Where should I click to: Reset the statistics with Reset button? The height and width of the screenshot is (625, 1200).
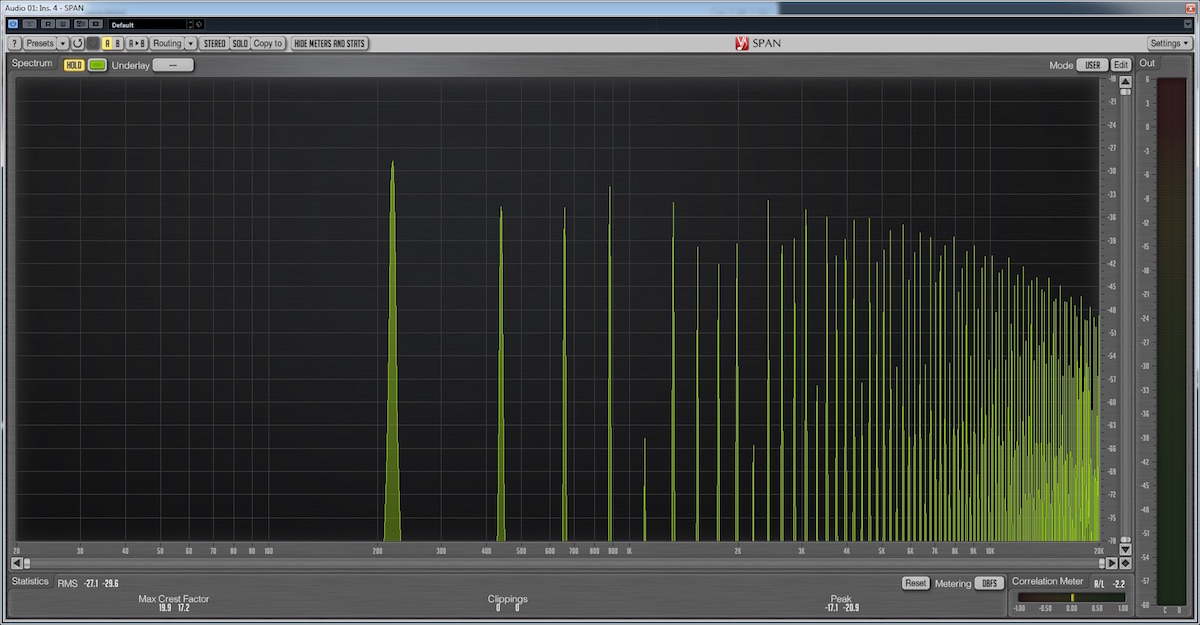915,583
